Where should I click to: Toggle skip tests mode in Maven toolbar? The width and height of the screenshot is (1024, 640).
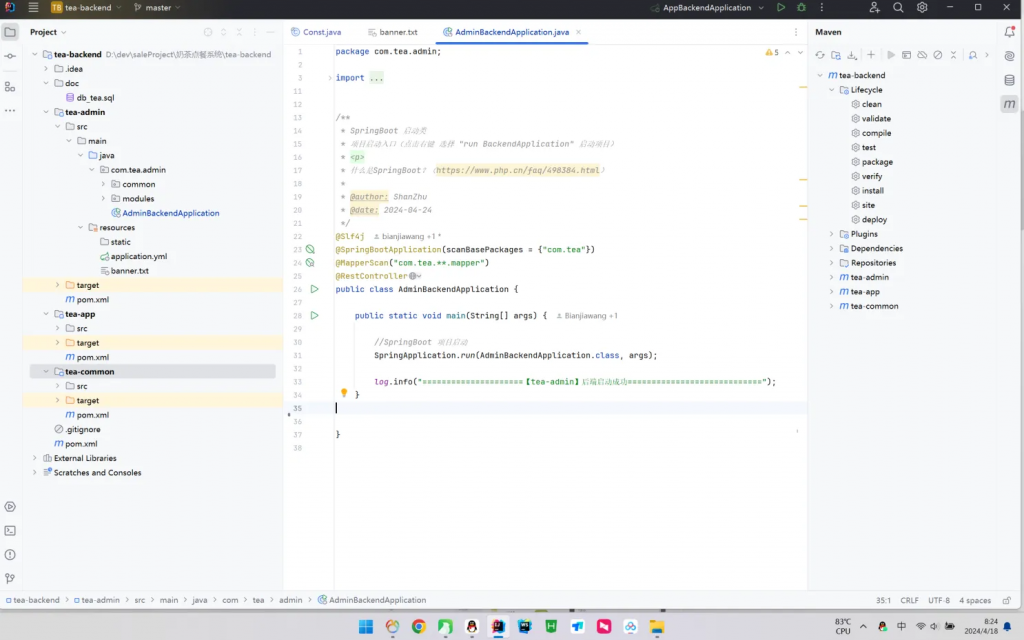[x=937, y=55]
